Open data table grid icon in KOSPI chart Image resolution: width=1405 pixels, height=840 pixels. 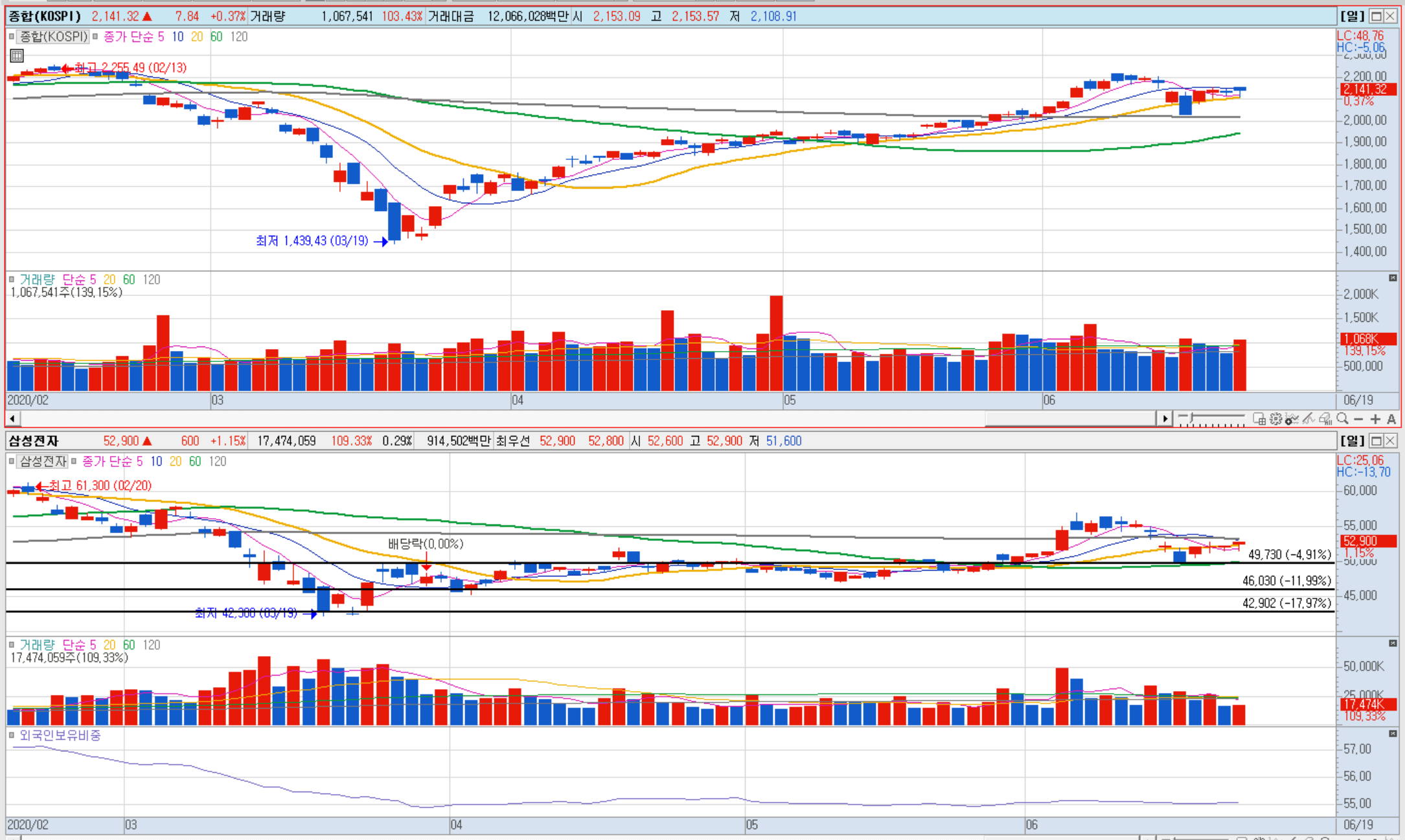click(x=17, y=56)
